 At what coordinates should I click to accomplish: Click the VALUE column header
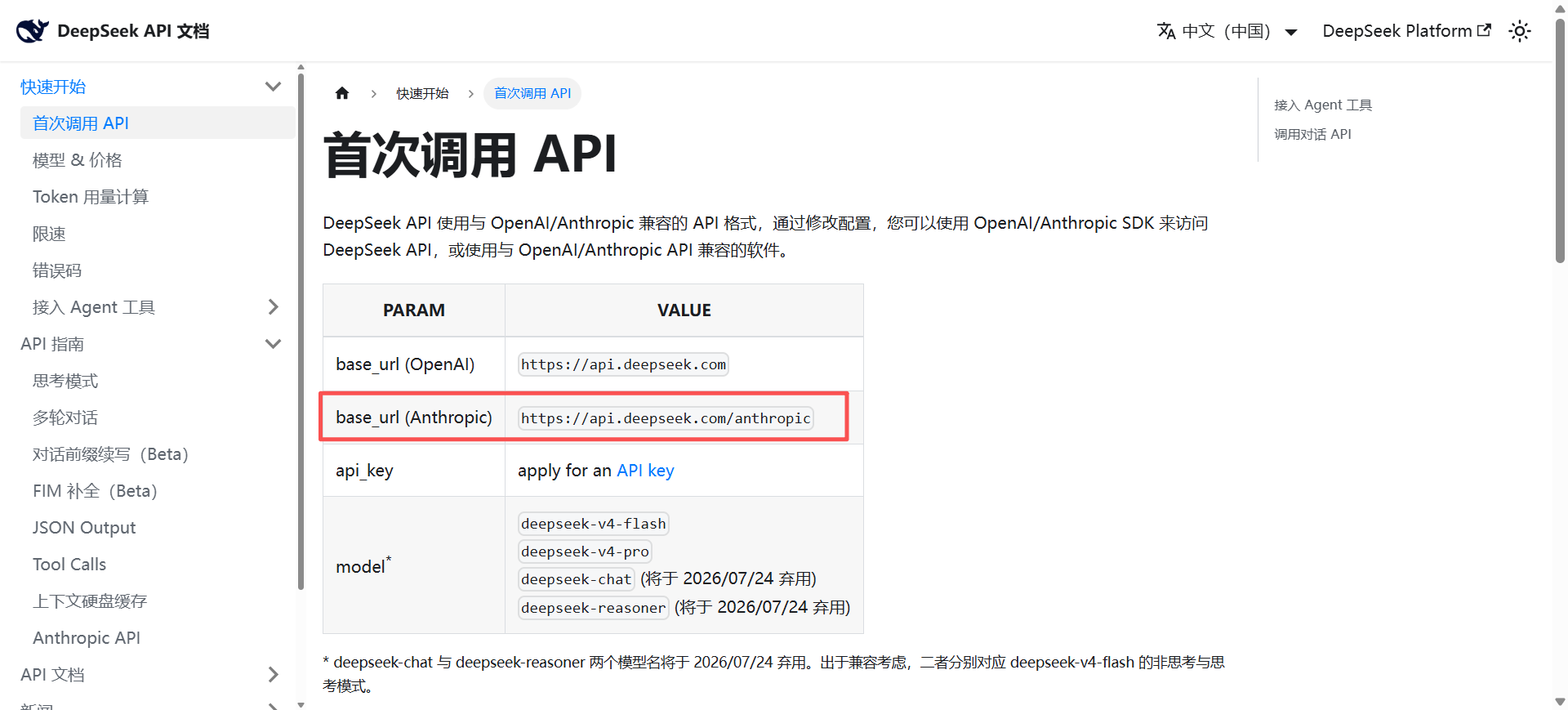[x=684, y=310]
